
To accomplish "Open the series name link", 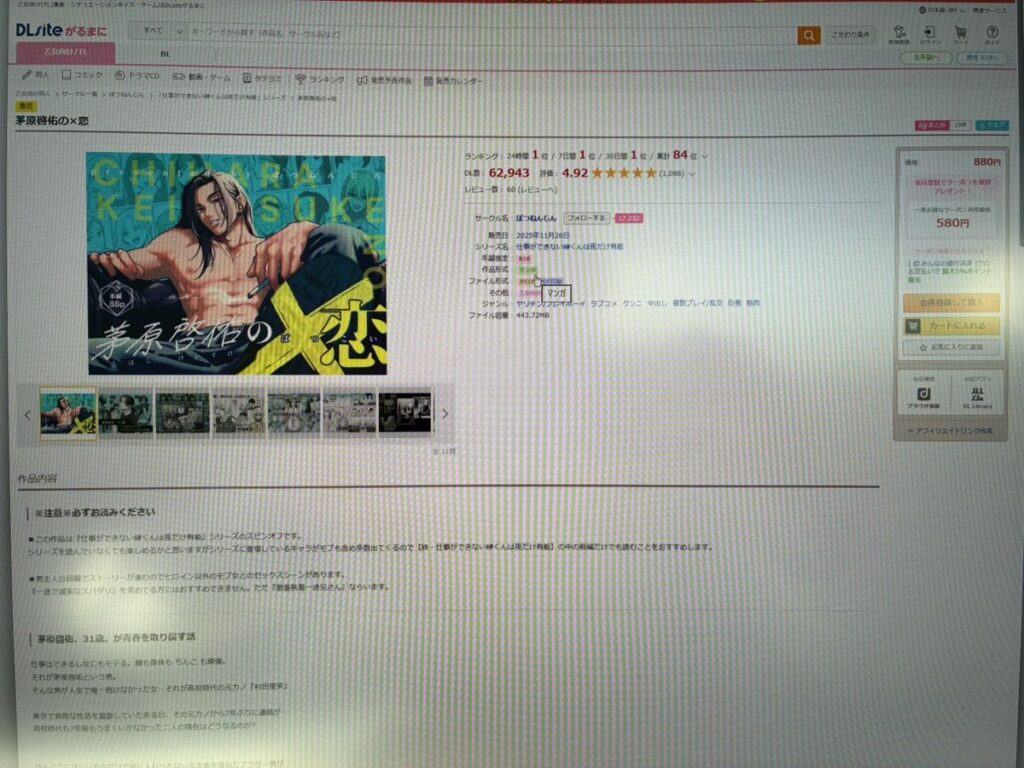I will tap(568, 245).
